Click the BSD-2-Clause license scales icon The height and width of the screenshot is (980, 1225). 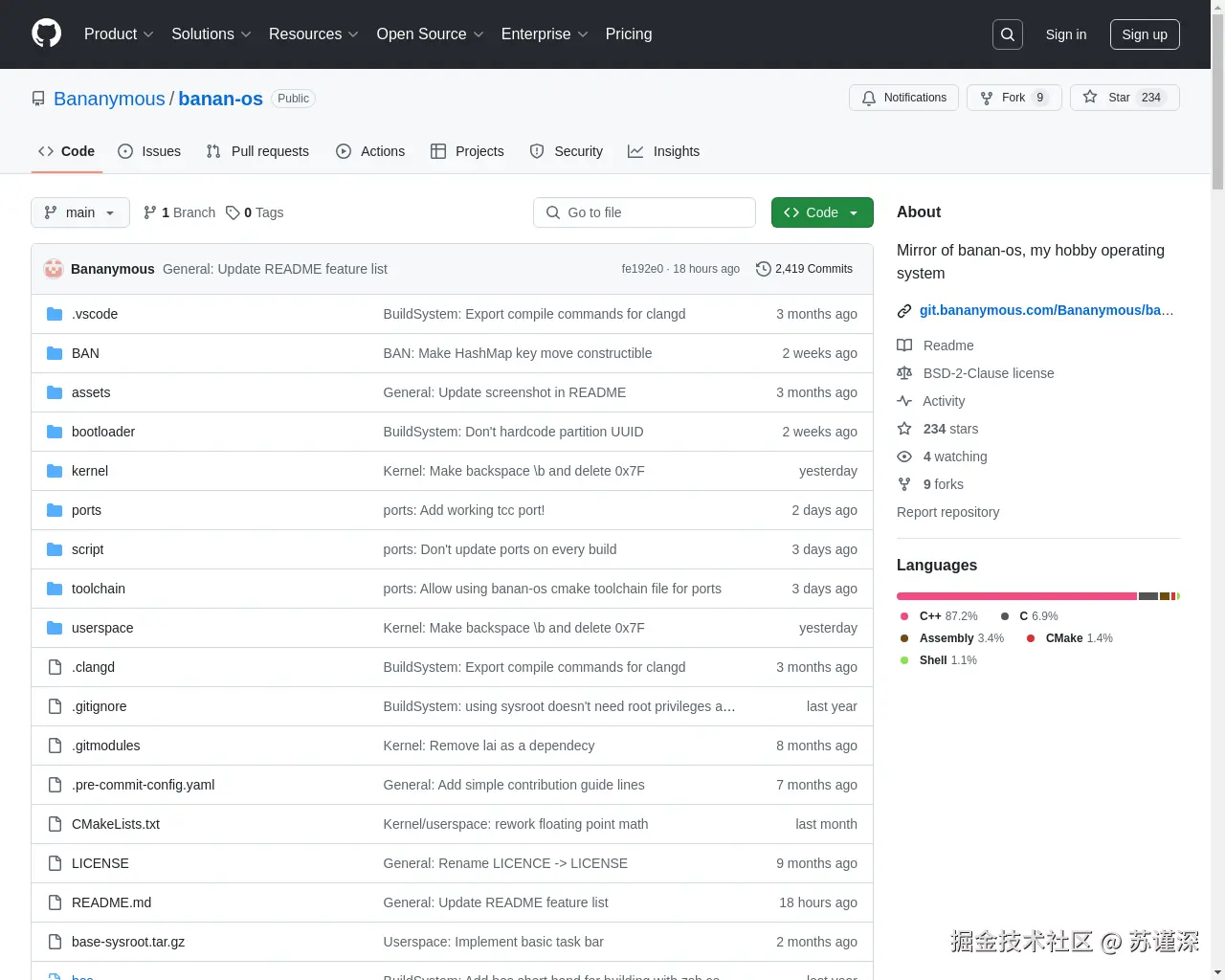click(904, 373)
